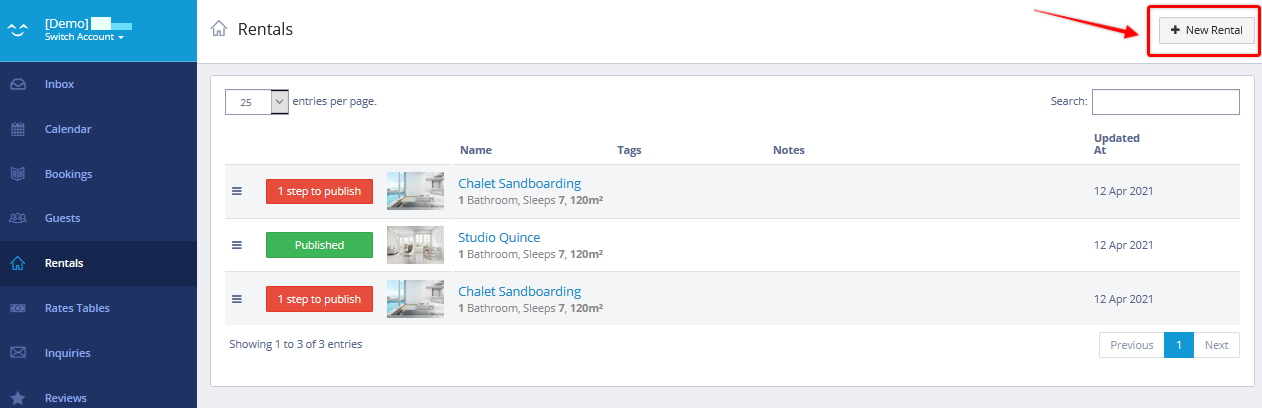This screenshot has height=408, width=1262.
Task: Click the Studio Quince thumbnail image
Action: (x=415, y=245)
